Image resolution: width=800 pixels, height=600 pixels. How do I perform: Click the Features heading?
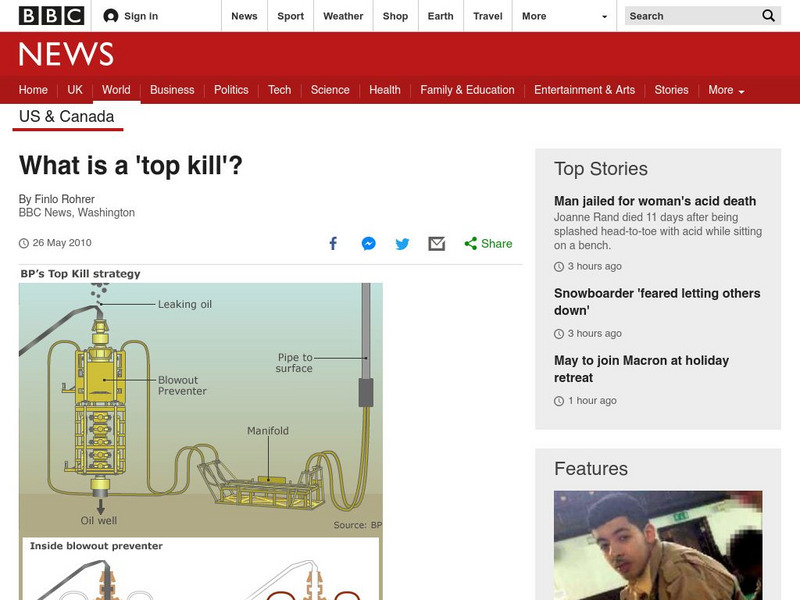pos(591,468)
